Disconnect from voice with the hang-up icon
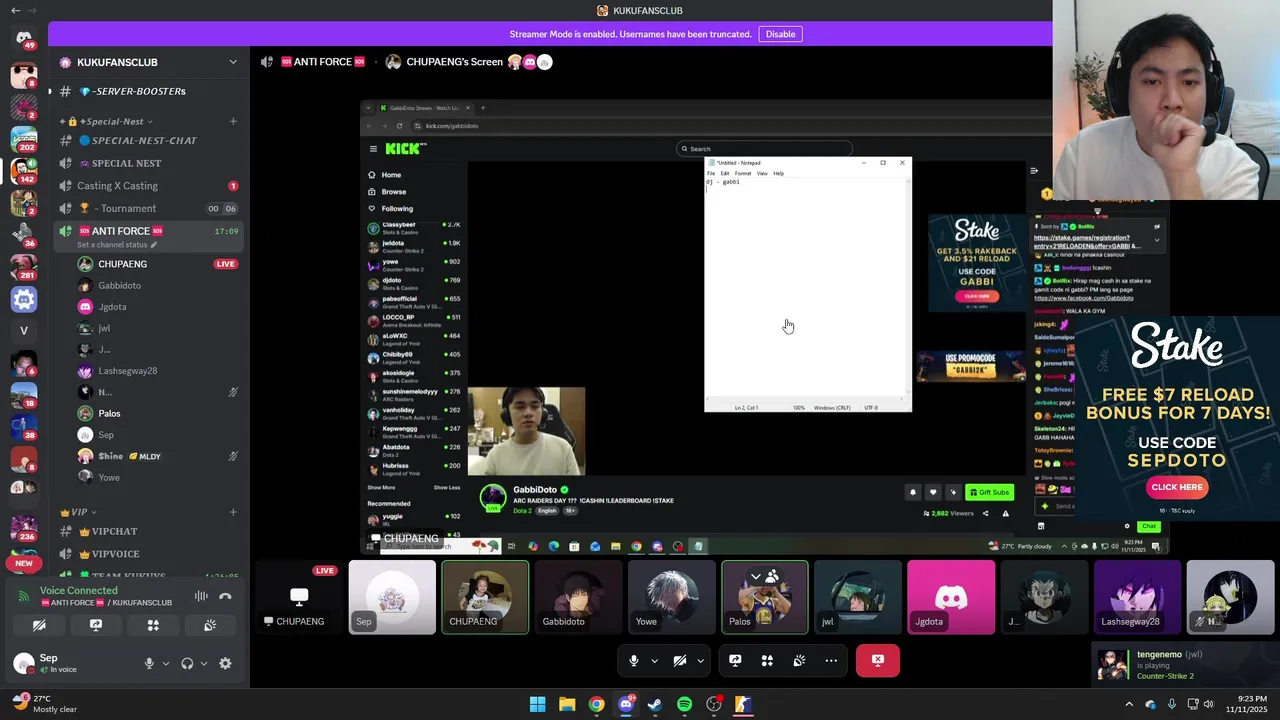The width and height of the screenshot is (1280, 720). 226,596
